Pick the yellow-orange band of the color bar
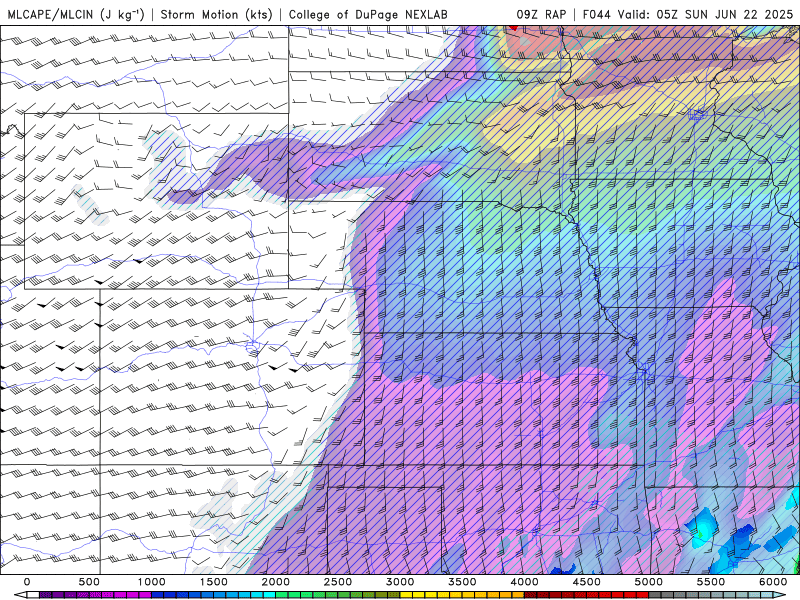 coord(463,595)
